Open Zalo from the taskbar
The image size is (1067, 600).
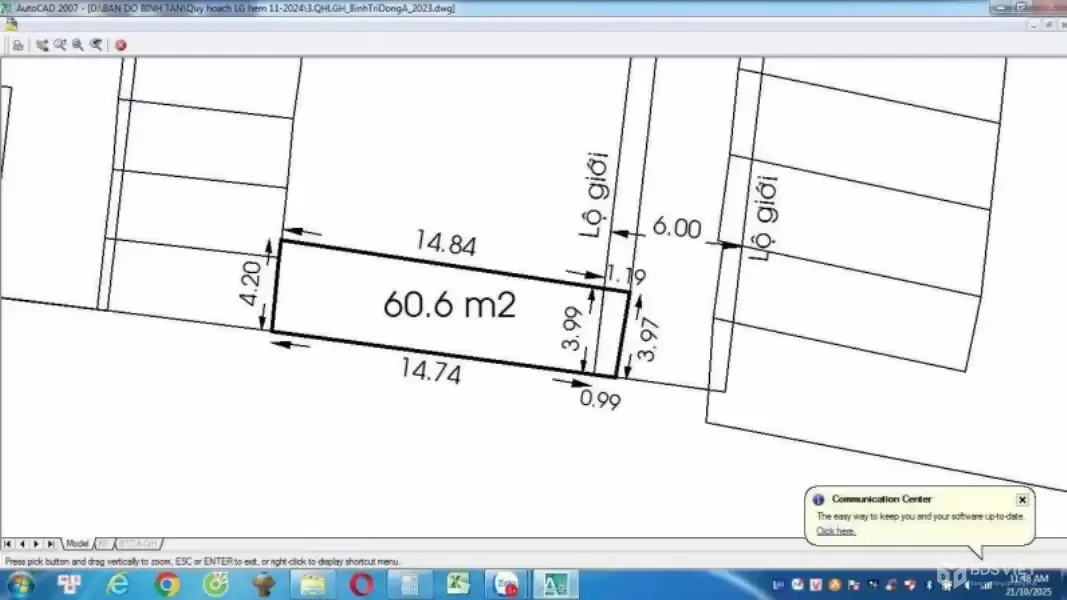click(506, 584)
